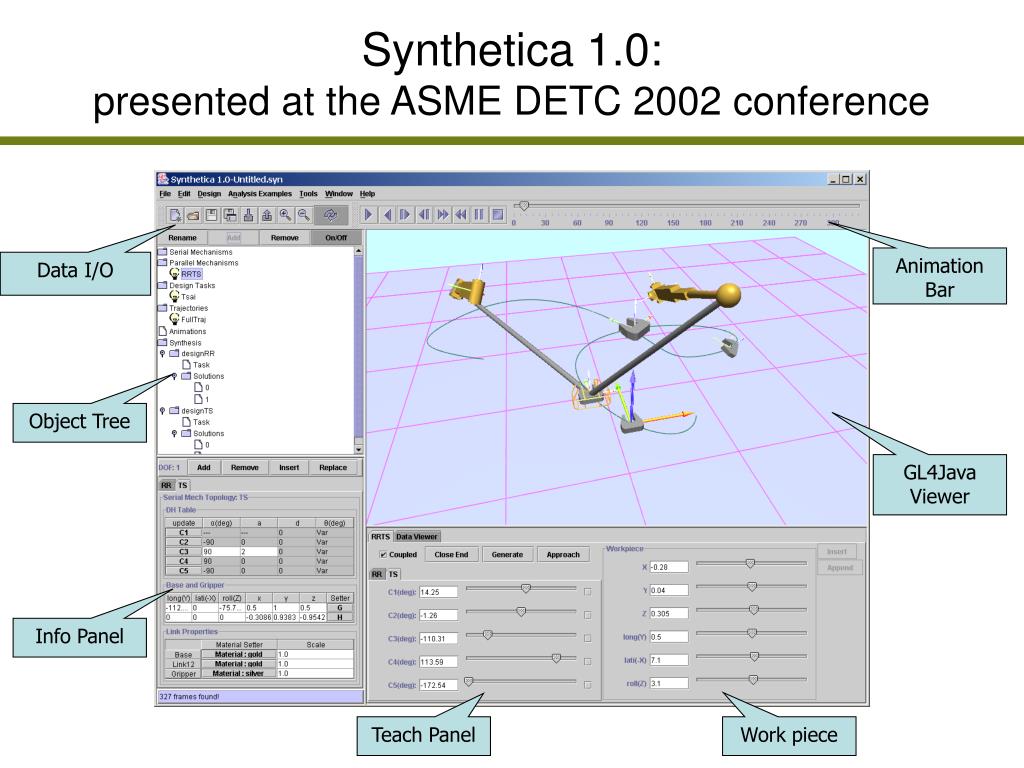Switch to the Data Viewer tab

[417, 537]
